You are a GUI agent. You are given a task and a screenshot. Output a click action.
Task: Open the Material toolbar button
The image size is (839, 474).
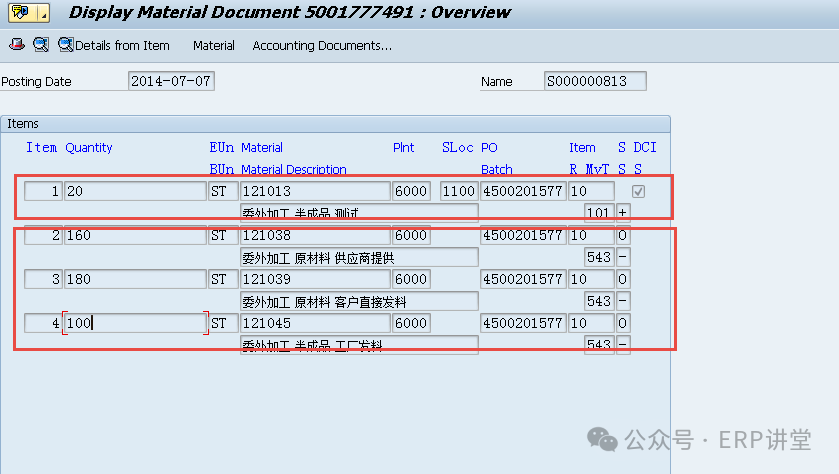tap(214, 46)
